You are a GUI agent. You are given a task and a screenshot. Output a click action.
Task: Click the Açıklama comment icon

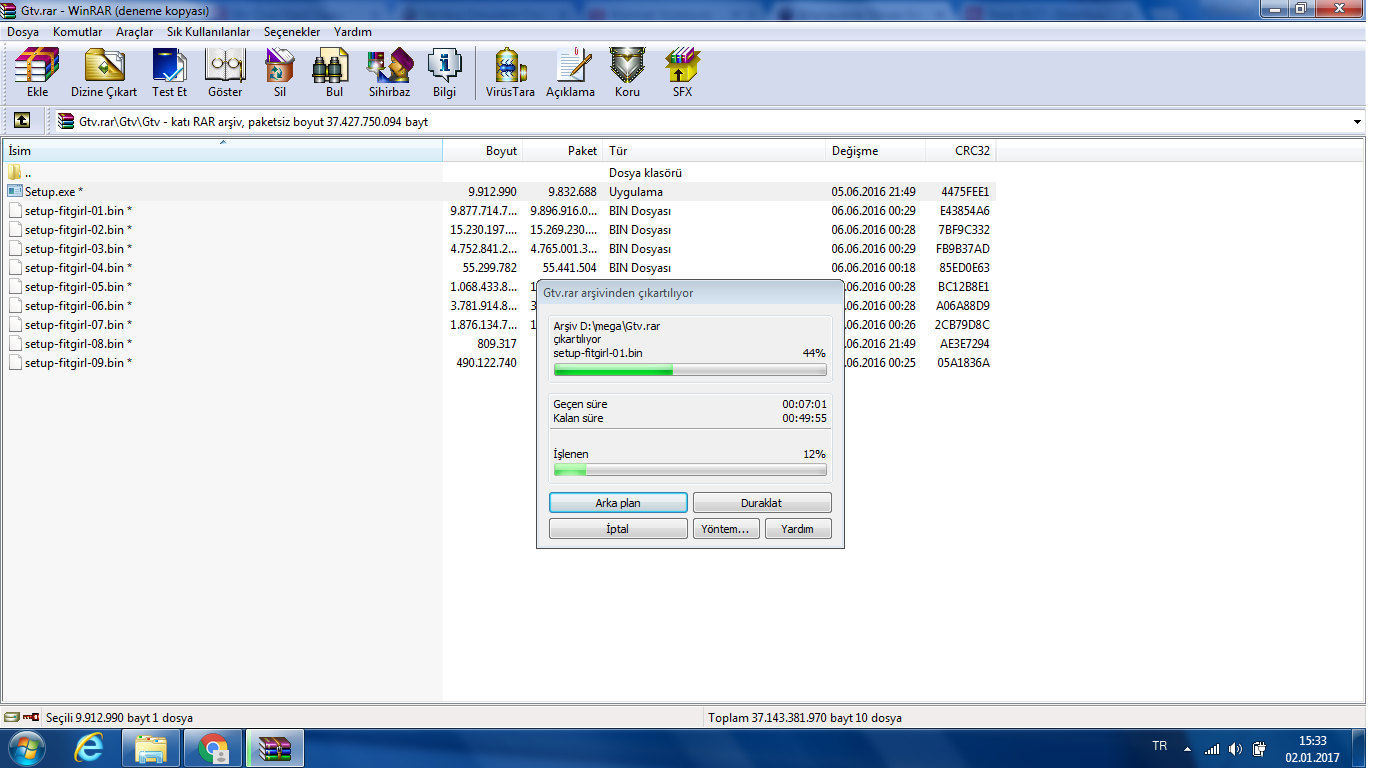point(570,73)
